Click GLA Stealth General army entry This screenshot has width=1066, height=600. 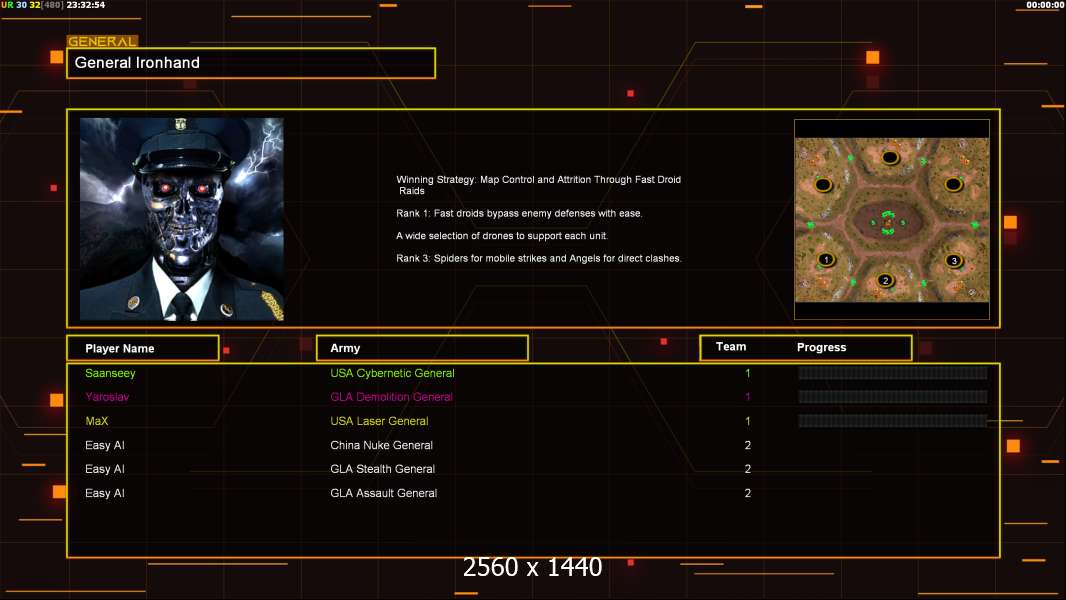(x=382, y=469)
